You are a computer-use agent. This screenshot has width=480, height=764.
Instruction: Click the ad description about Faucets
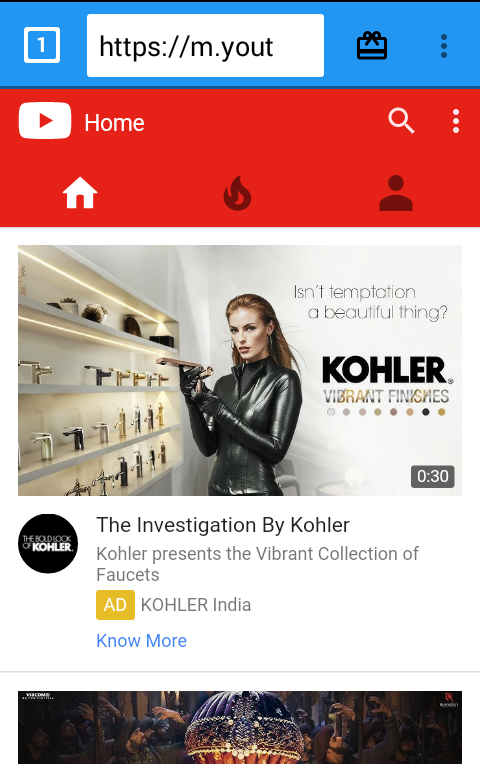coord(257,564)
